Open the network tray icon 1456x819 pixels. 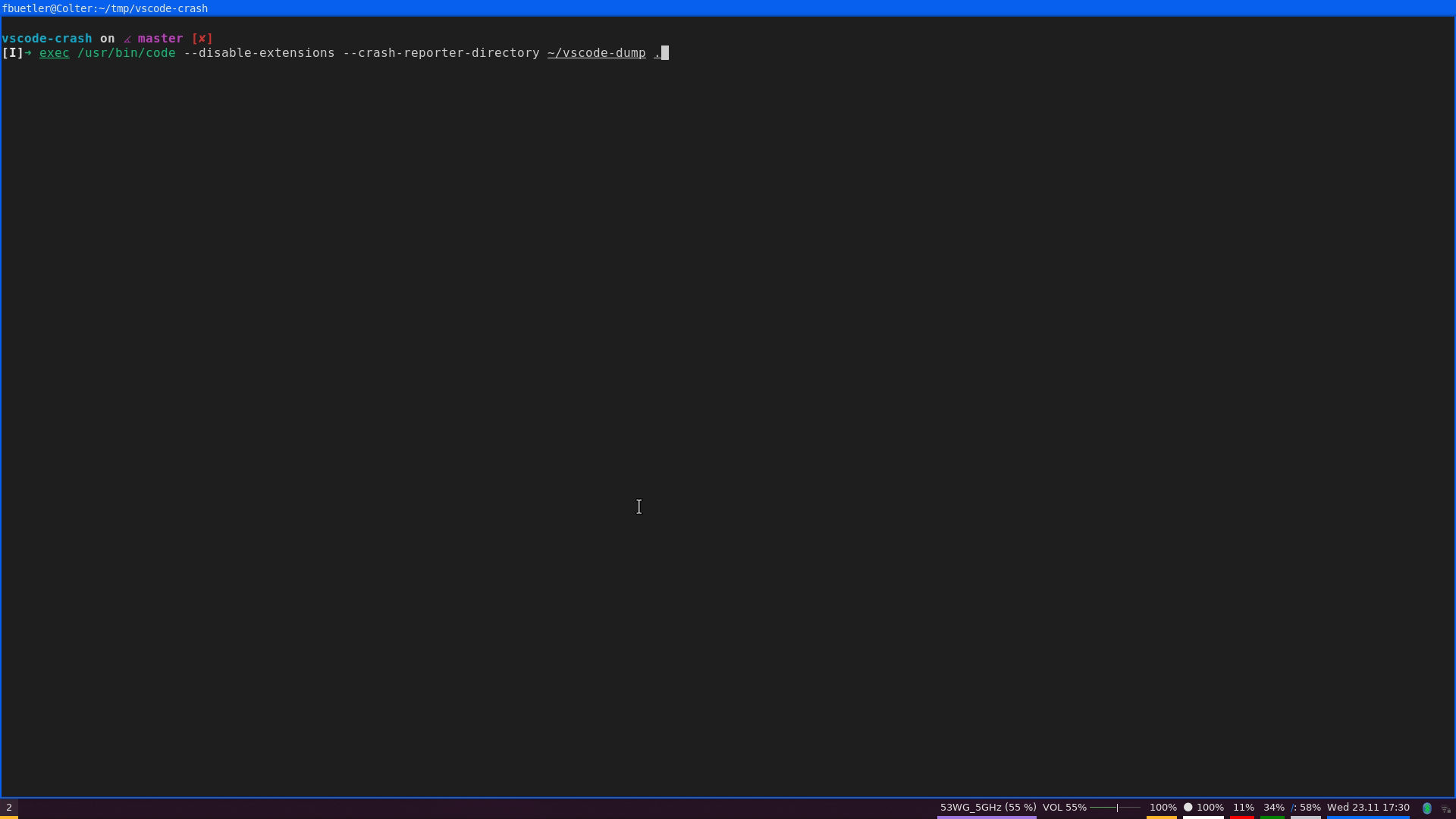pyautogui.click(x=1445, y=809)
